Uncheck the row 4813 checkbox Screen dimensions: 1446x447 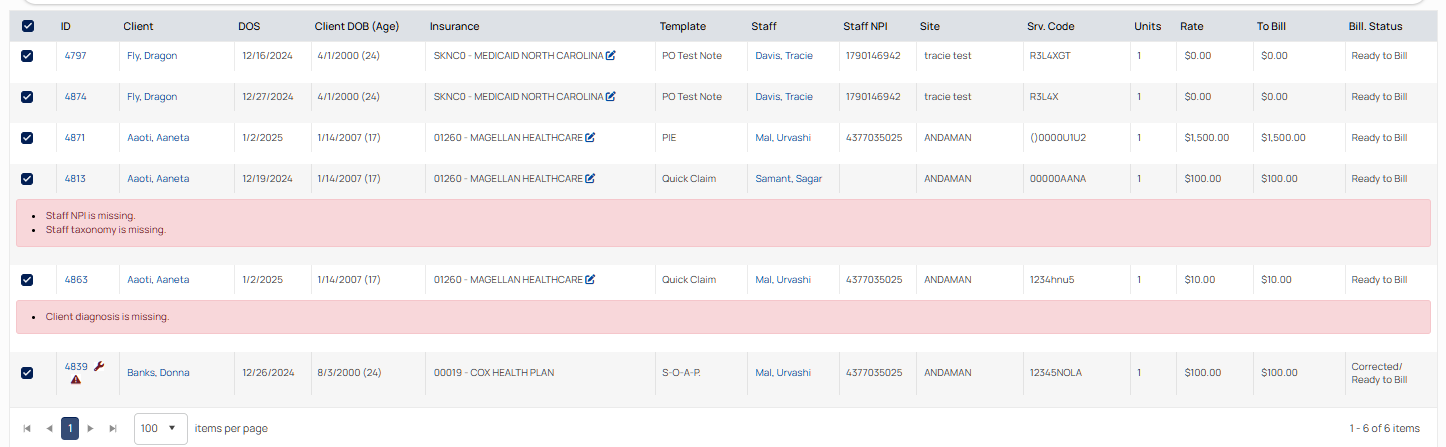point(27,179)
